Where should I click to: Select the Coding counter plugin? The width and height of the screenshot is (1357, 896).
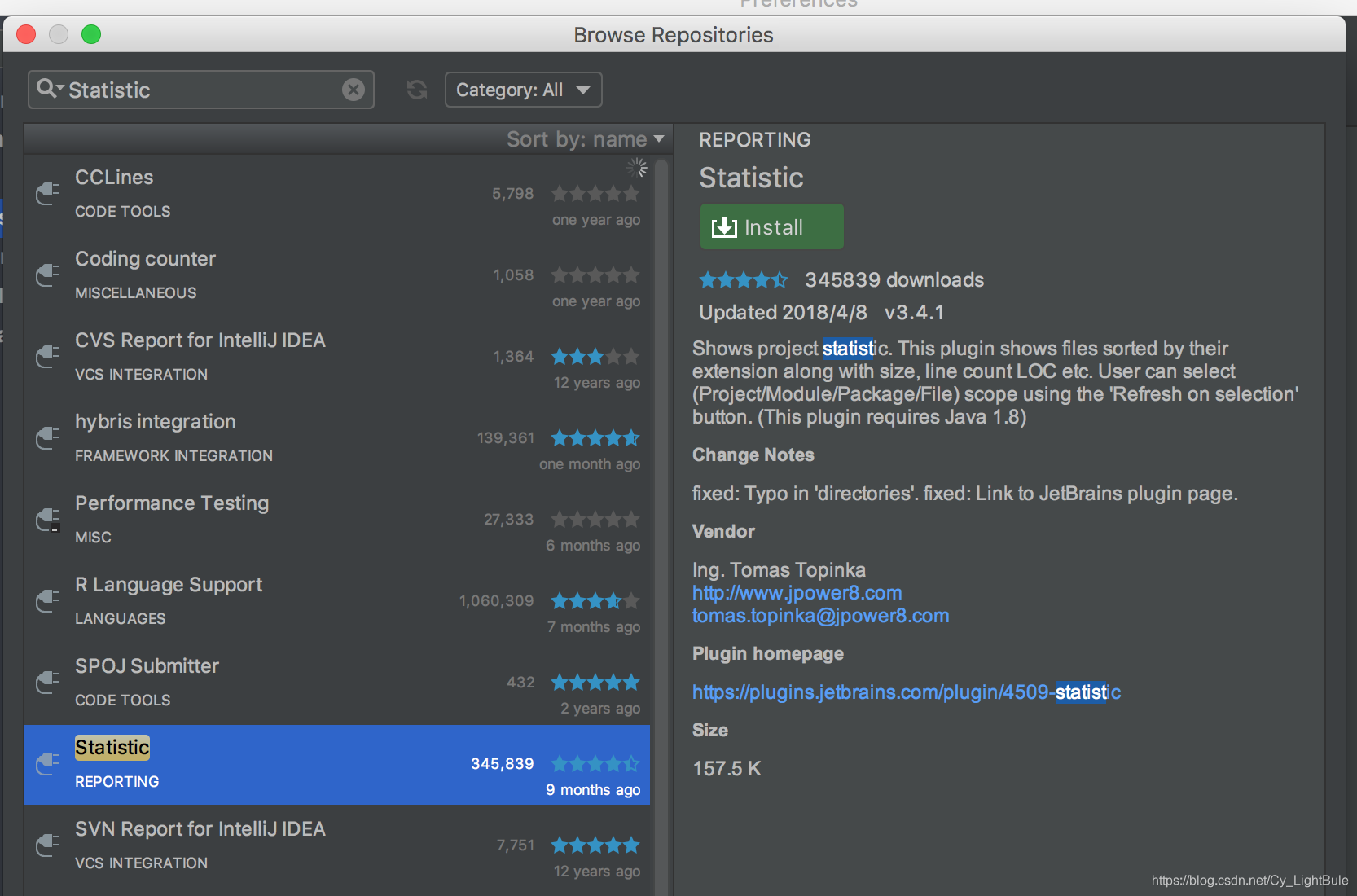coord(337,275)
